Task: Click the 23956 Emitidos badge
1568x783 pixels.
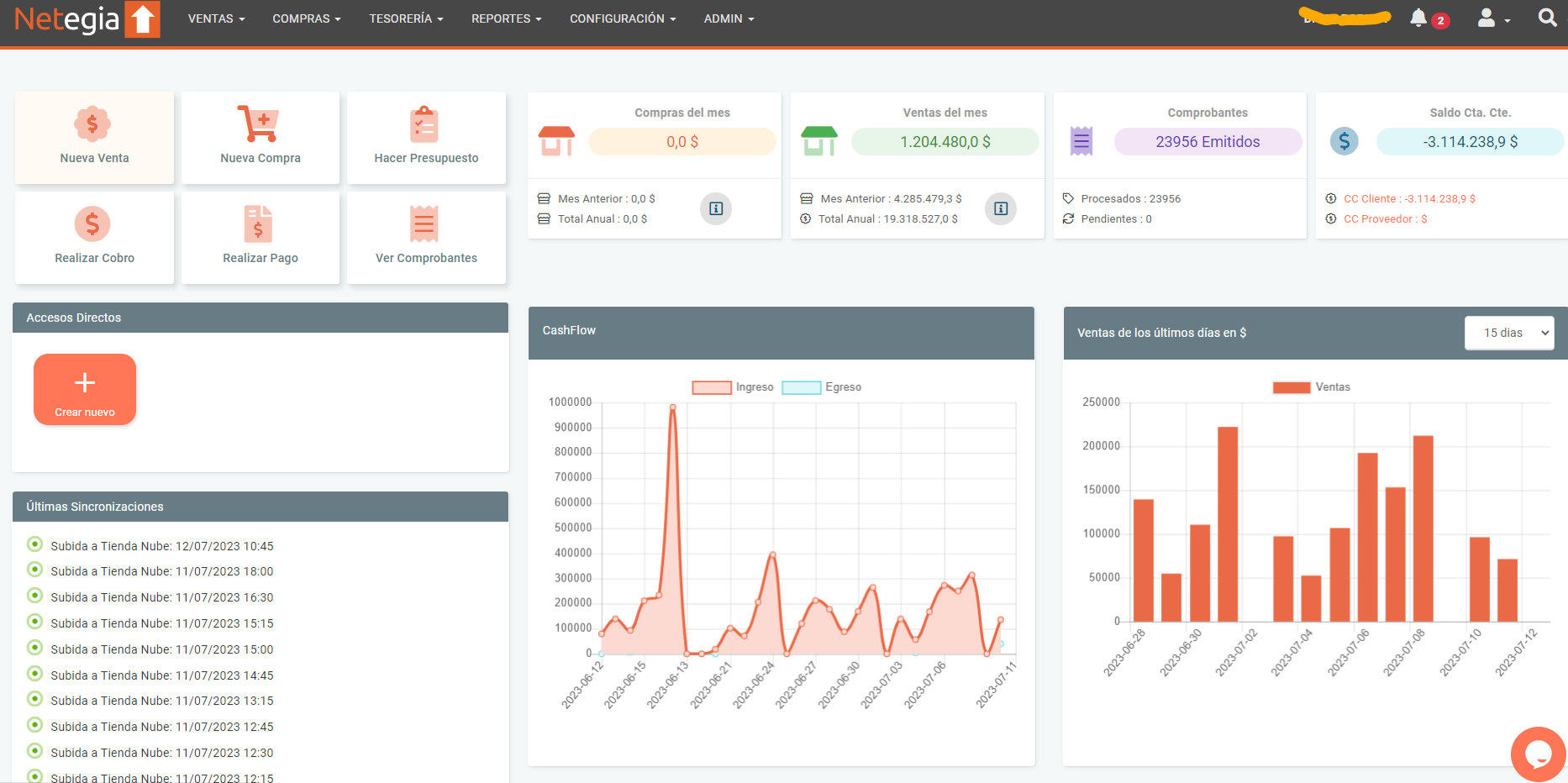Action: tap(1208, 142)
